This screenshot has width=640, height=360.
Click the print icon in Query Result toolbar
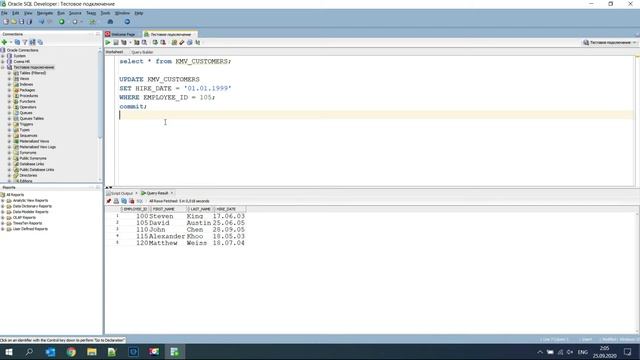click(116, 201)
